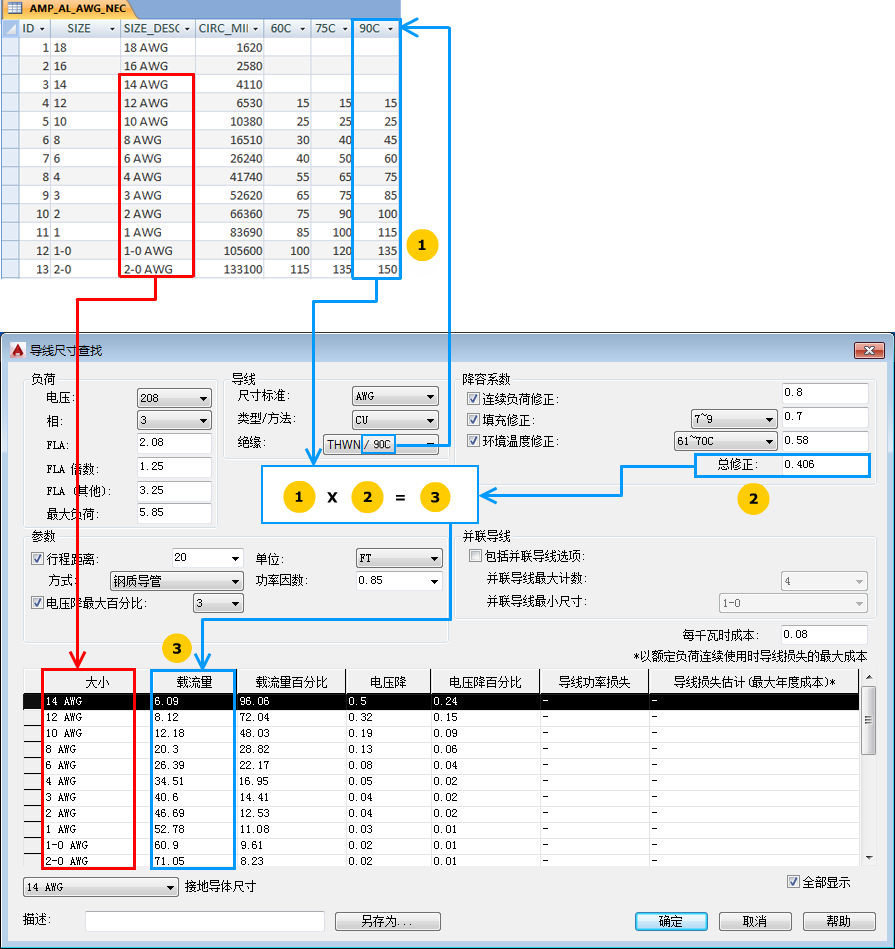The height and width of the screenshot is (949, 895).
Task: Click the 每千瓦时成本 input field
Action: pos(824,634)
